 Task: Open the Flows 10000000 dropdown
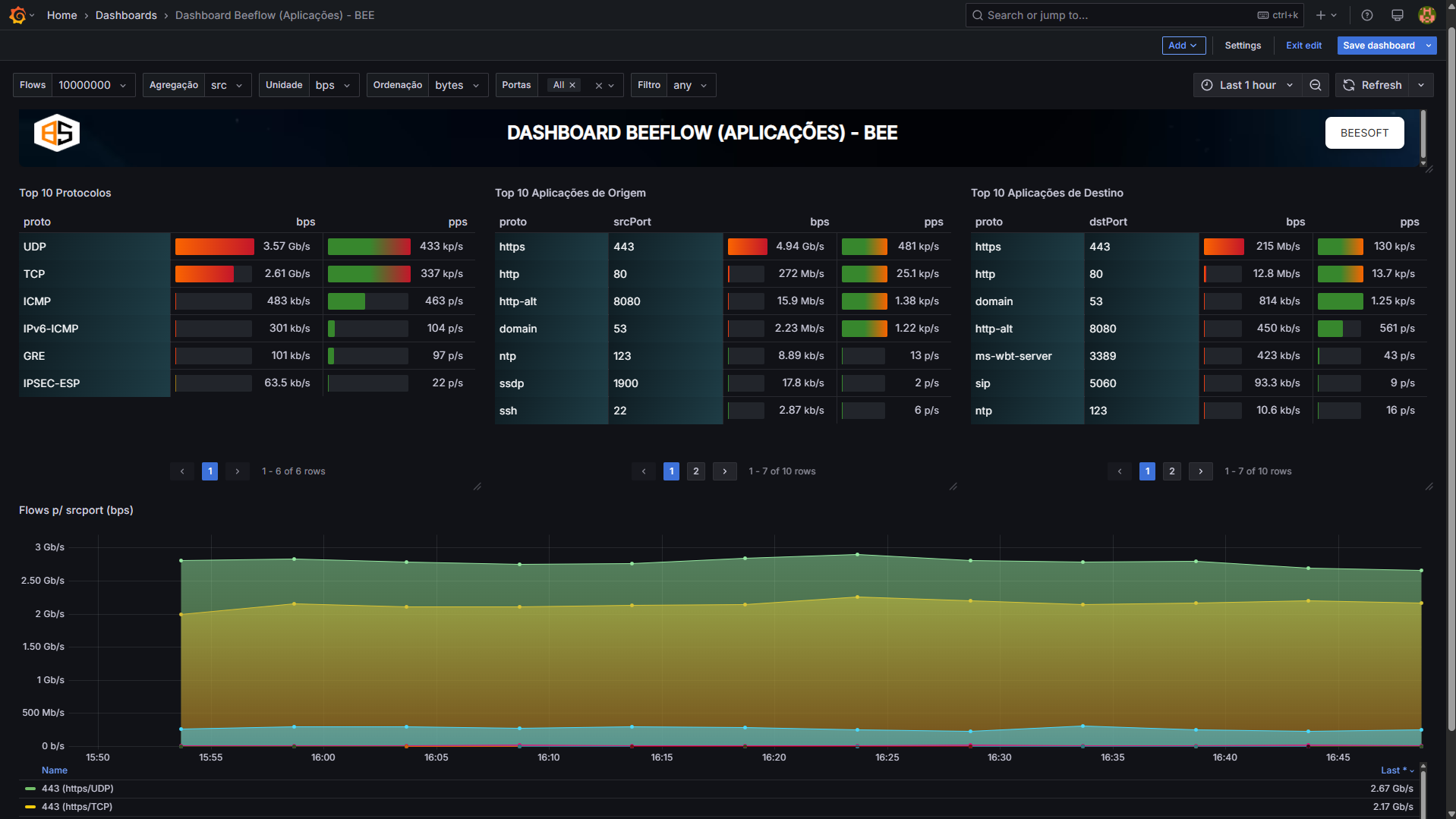[93, 85]
